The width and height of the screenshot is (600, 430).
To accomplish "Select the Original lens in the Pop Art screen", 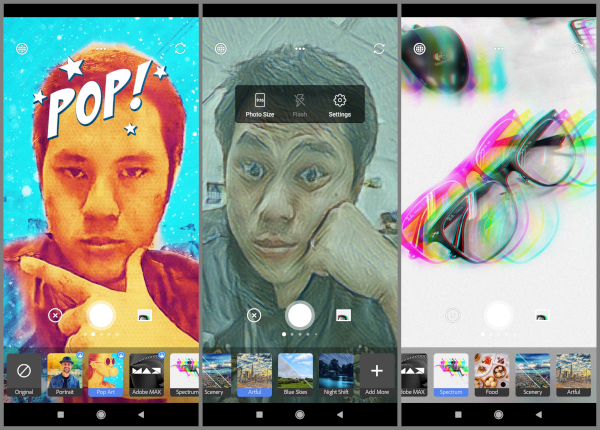I will tap(24, 375).
